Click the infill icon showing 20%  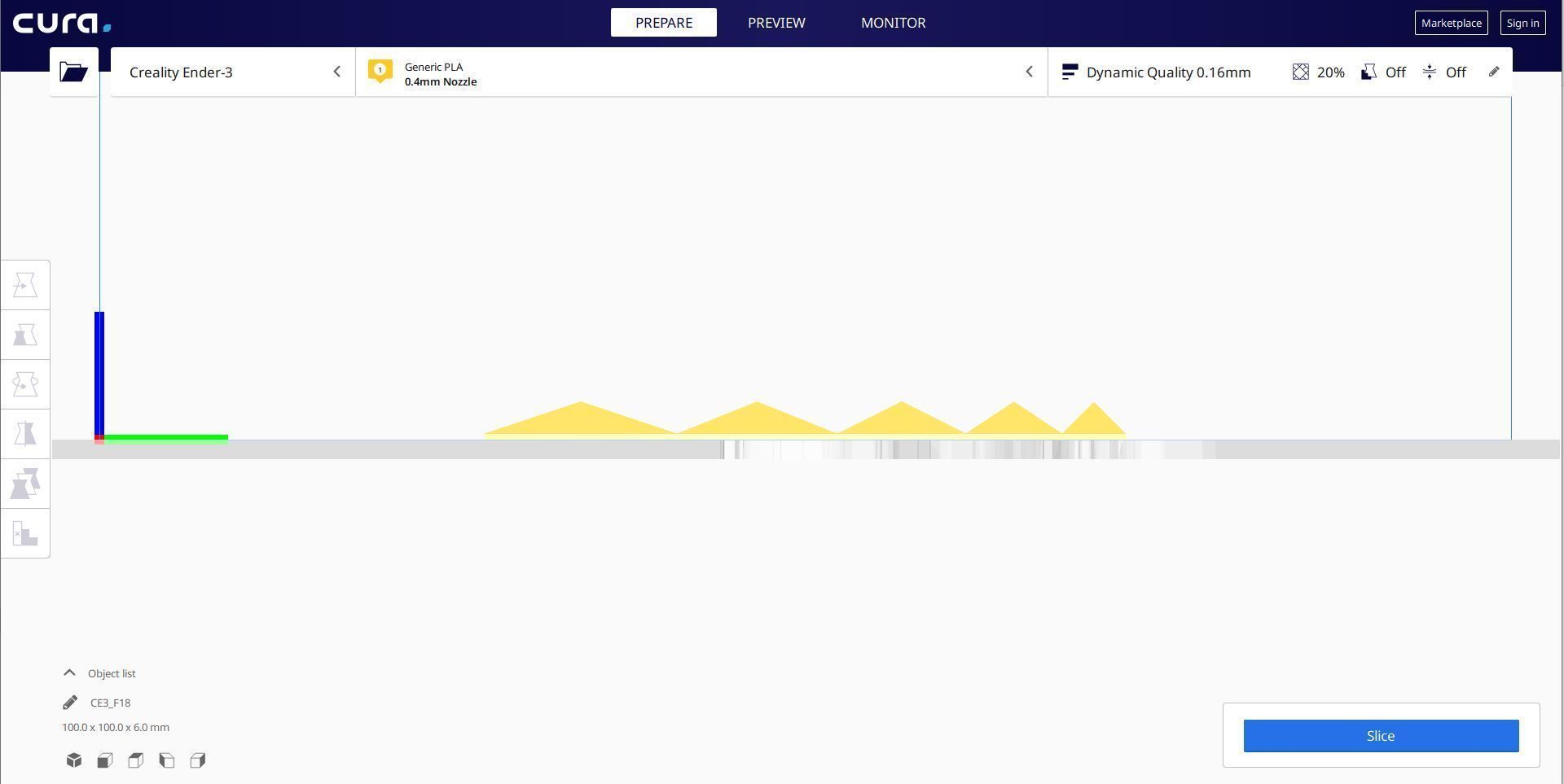point(1301,72)
